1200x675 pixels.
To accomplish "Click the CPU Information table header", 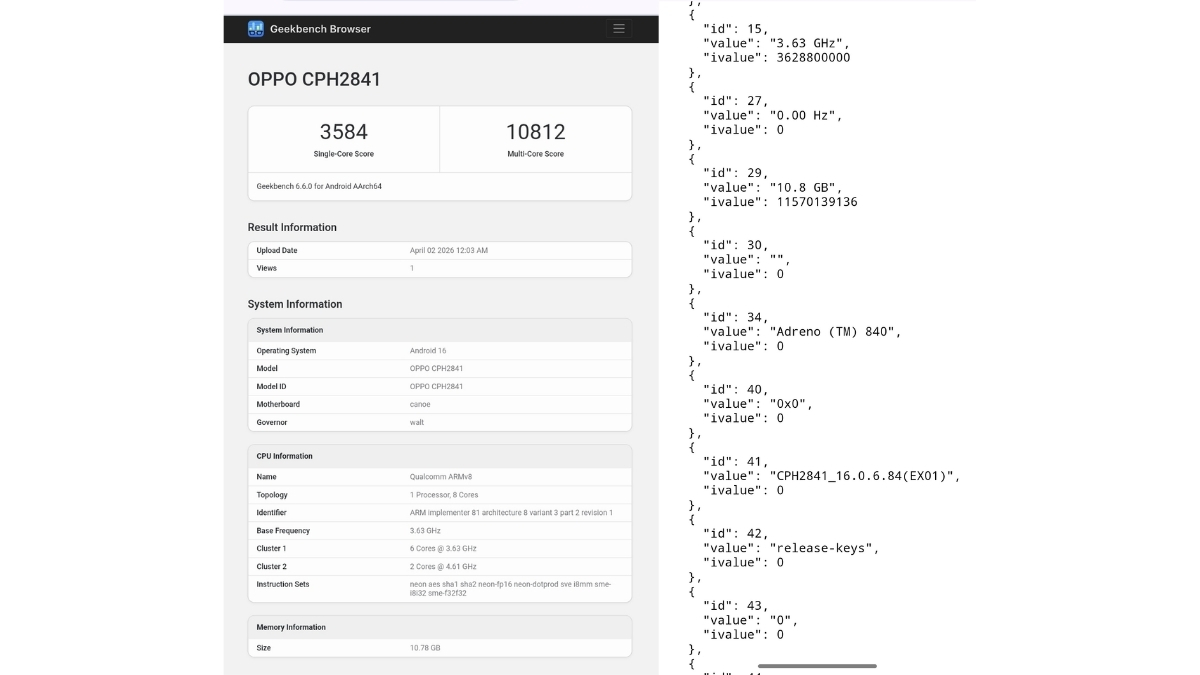I will [440, 456].
